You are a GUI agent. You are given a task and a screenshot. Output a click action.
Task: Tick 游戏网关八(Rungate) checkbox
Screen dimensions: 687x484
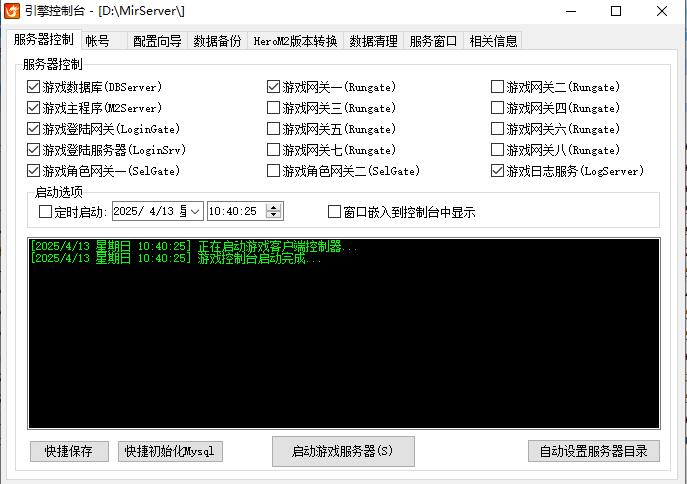click(x=497, y=150)
